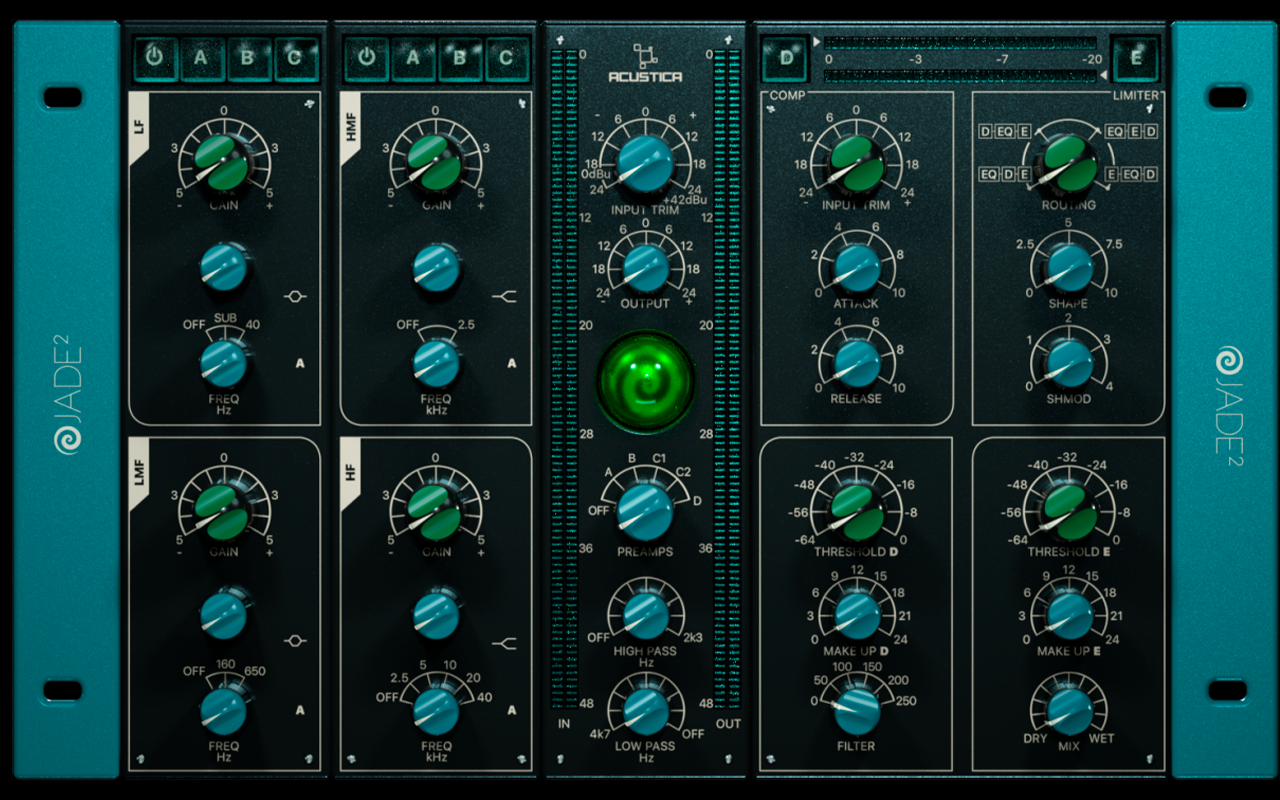The width and height of the screenshot is (1280, 800).
Task: Select button C in the second EQ header
Action: tap(507, 58)
